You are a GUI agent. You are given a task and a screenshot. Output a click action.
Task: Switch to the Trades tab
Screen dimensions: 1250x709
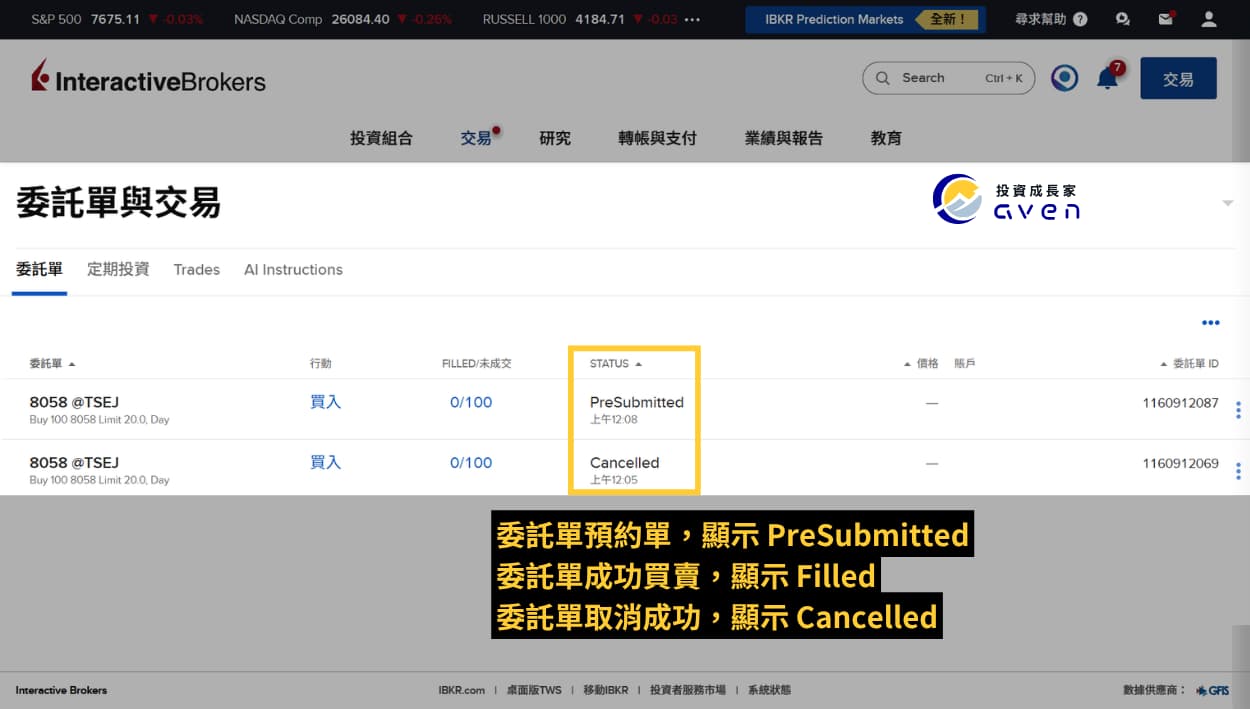point(196,269)
